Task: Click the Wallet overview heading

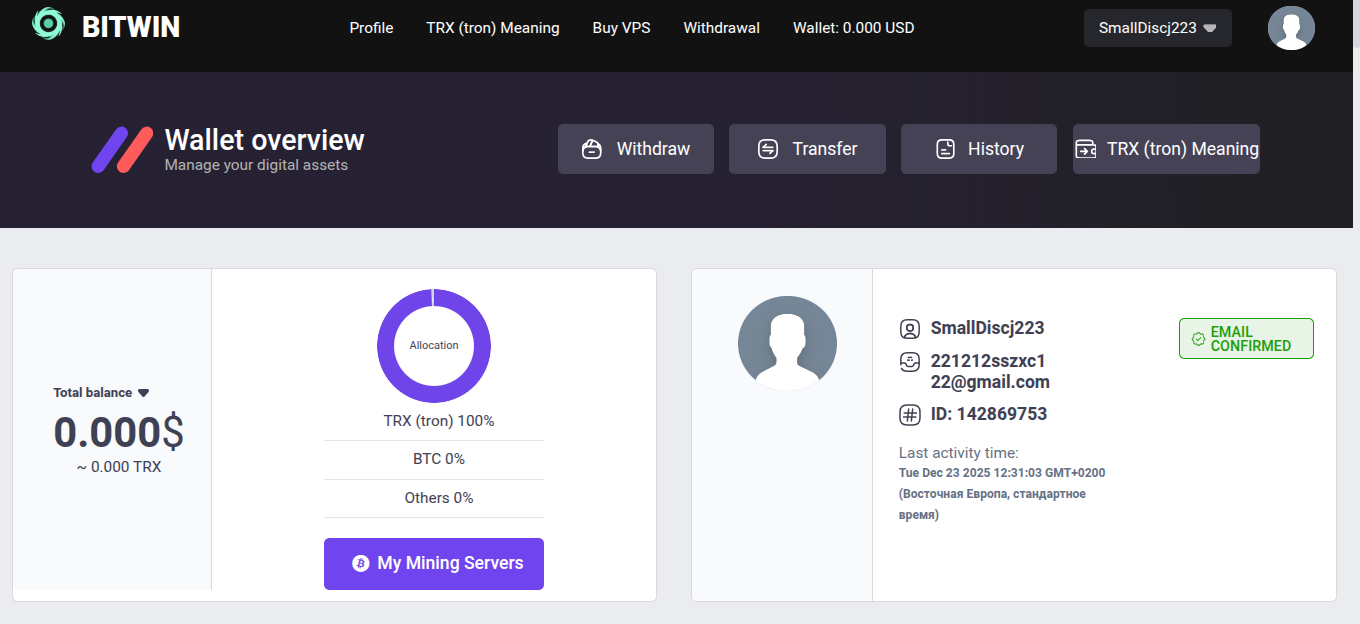Action: (x=265, y=139)
